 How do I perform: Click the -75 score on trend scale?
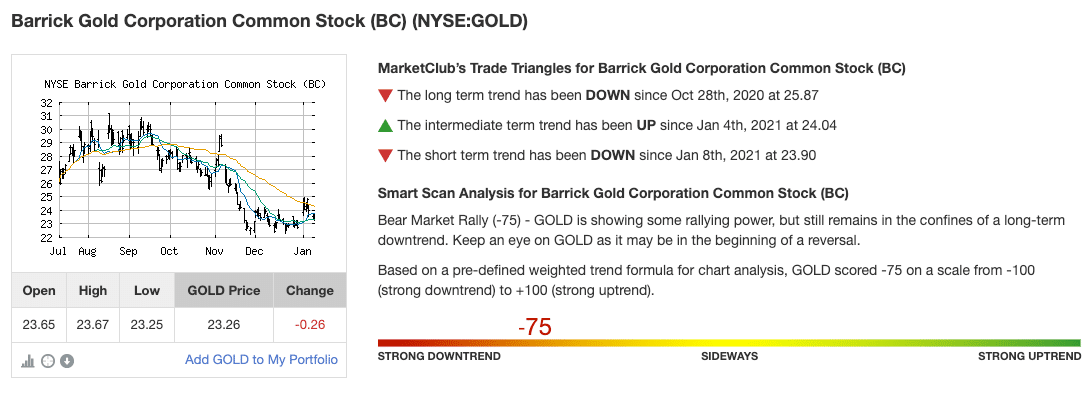point(535,327)
